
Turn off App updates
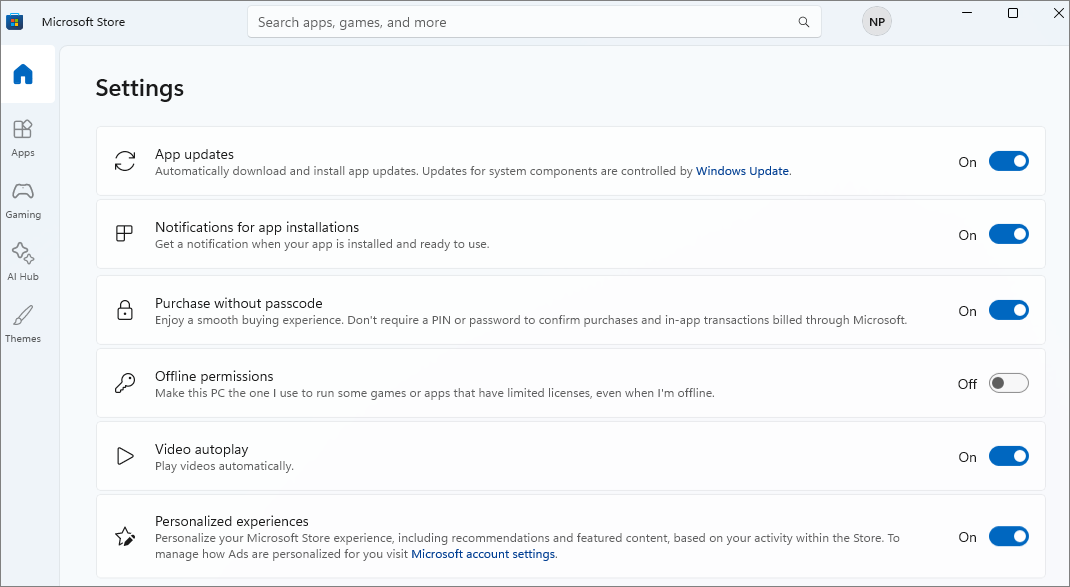click(x=1008, y=160)
